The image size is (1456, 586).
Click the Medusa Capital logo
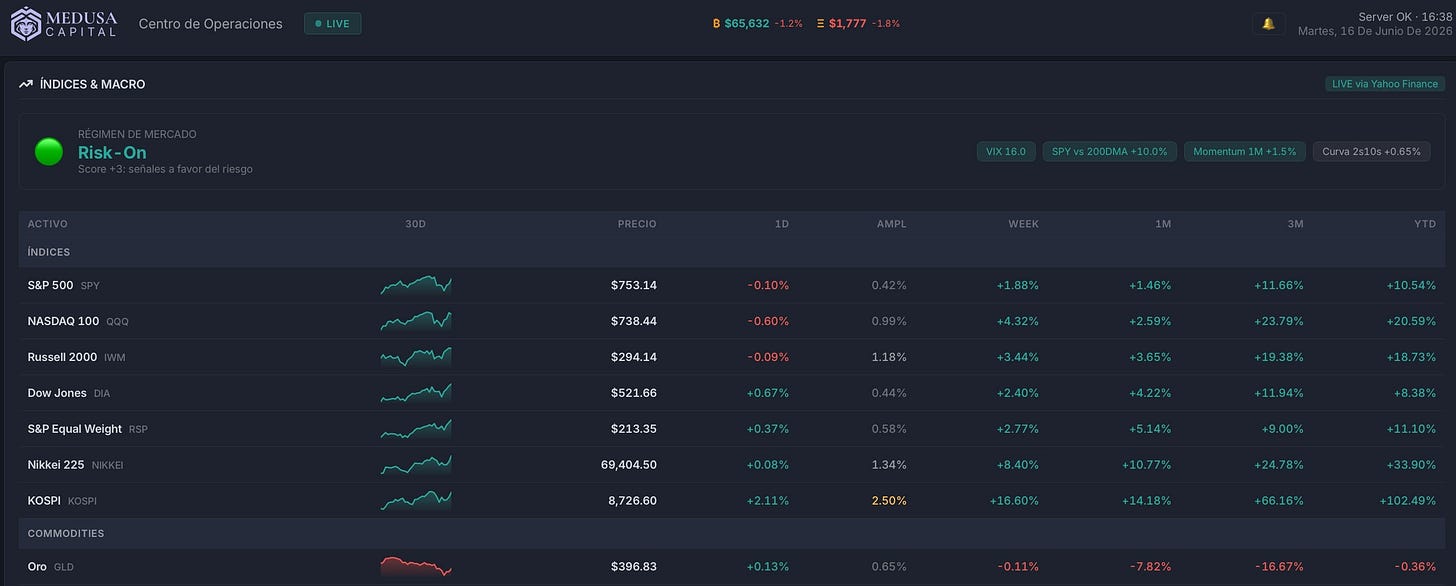tap(64, 23)
